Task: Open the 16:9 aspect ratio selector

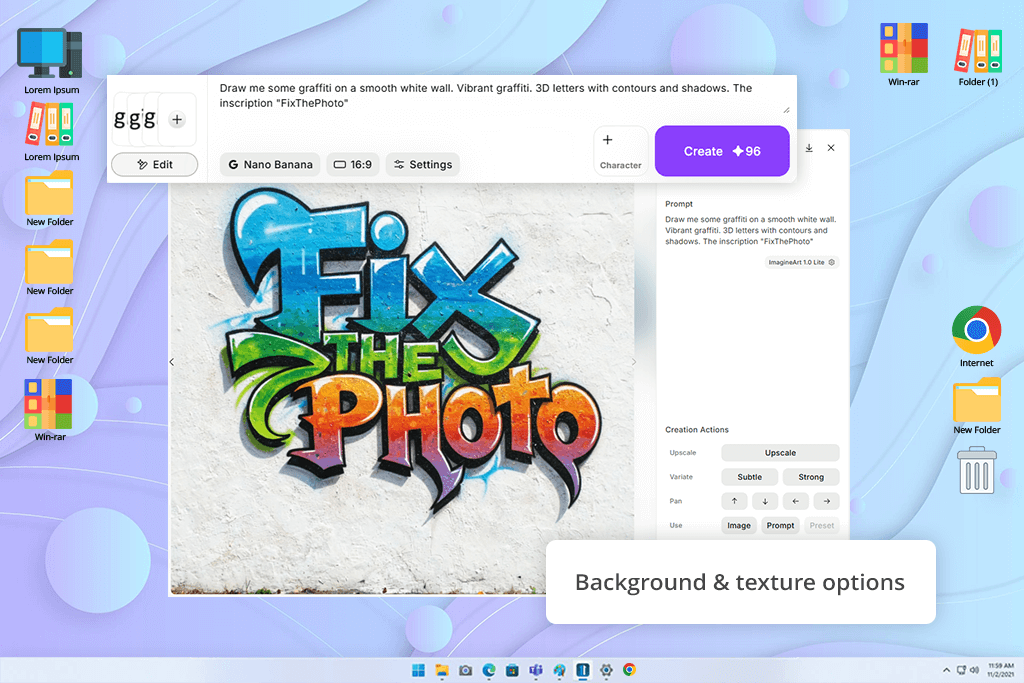Action: pyautogui.click(x=353, y=165)
